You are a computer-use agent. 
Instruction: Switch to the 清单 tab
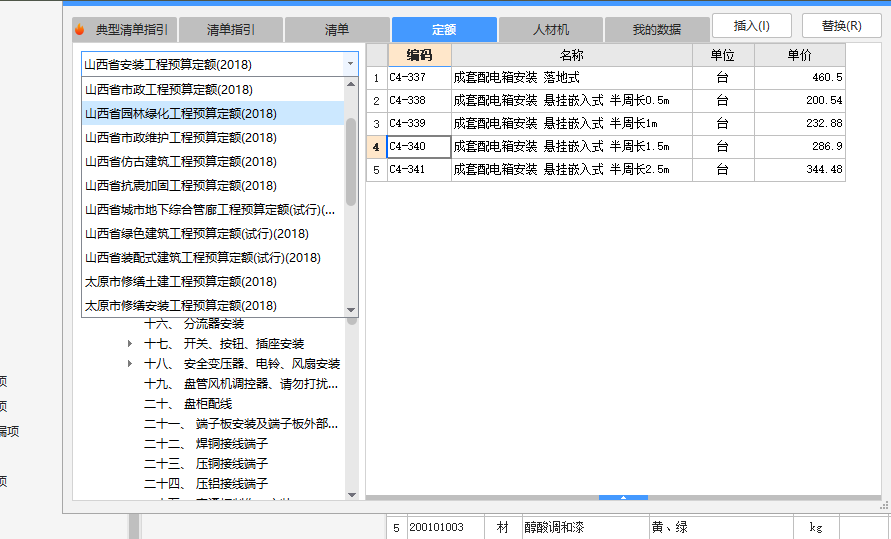pyautogui.click(x=337, y=30)
